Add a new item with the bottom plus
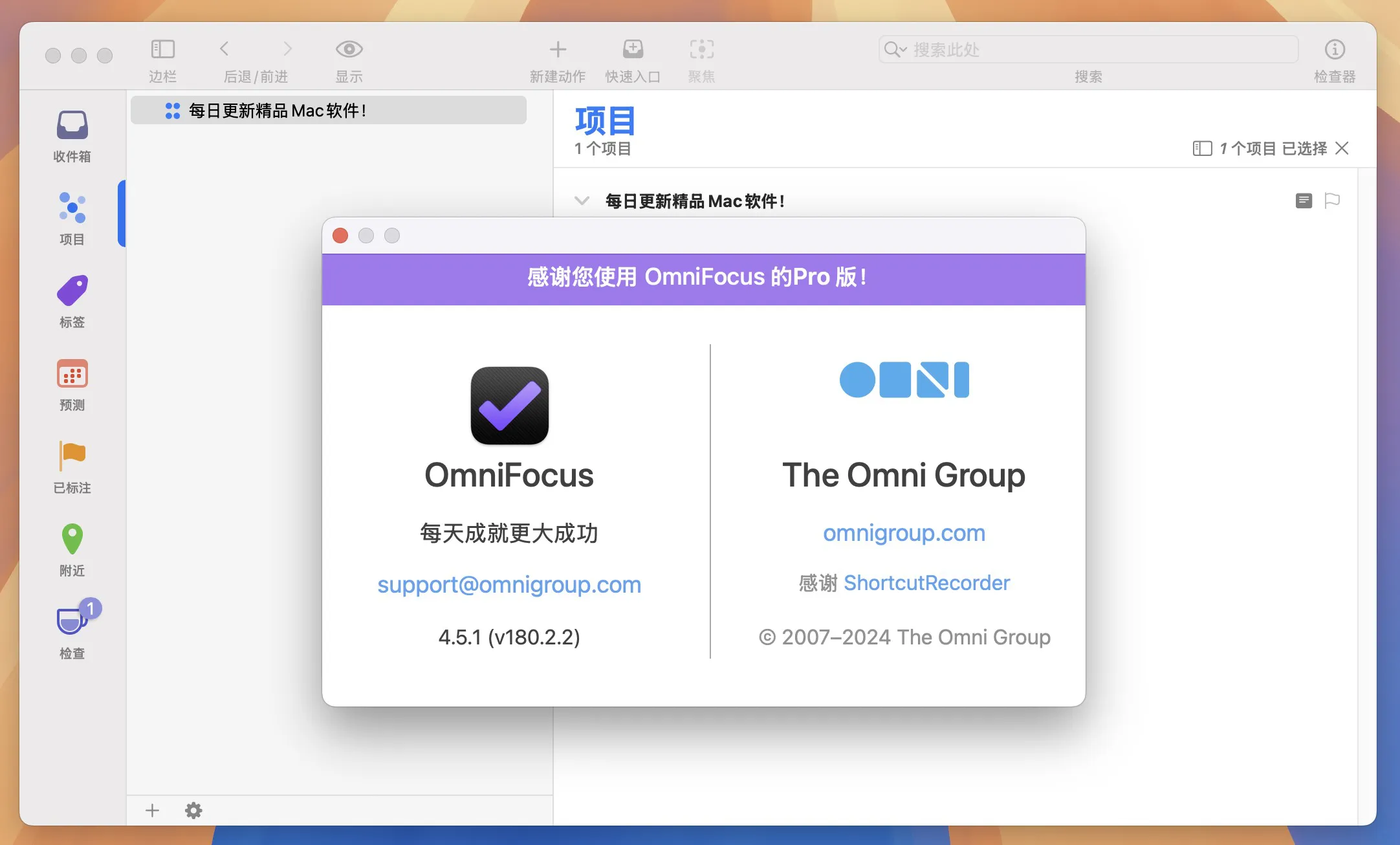This screenshot has width=1400, height=845. pos(152,811)
